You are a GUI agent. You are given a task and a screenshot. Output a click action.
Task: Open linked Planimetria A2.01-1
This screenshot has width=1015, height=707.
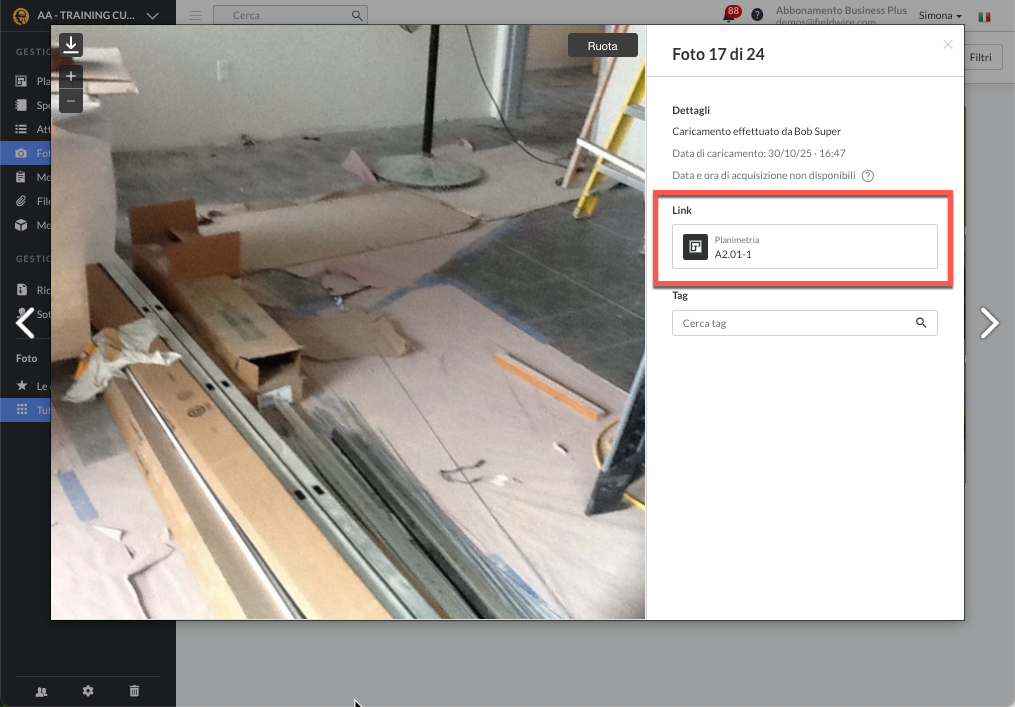tap(804, 247)
